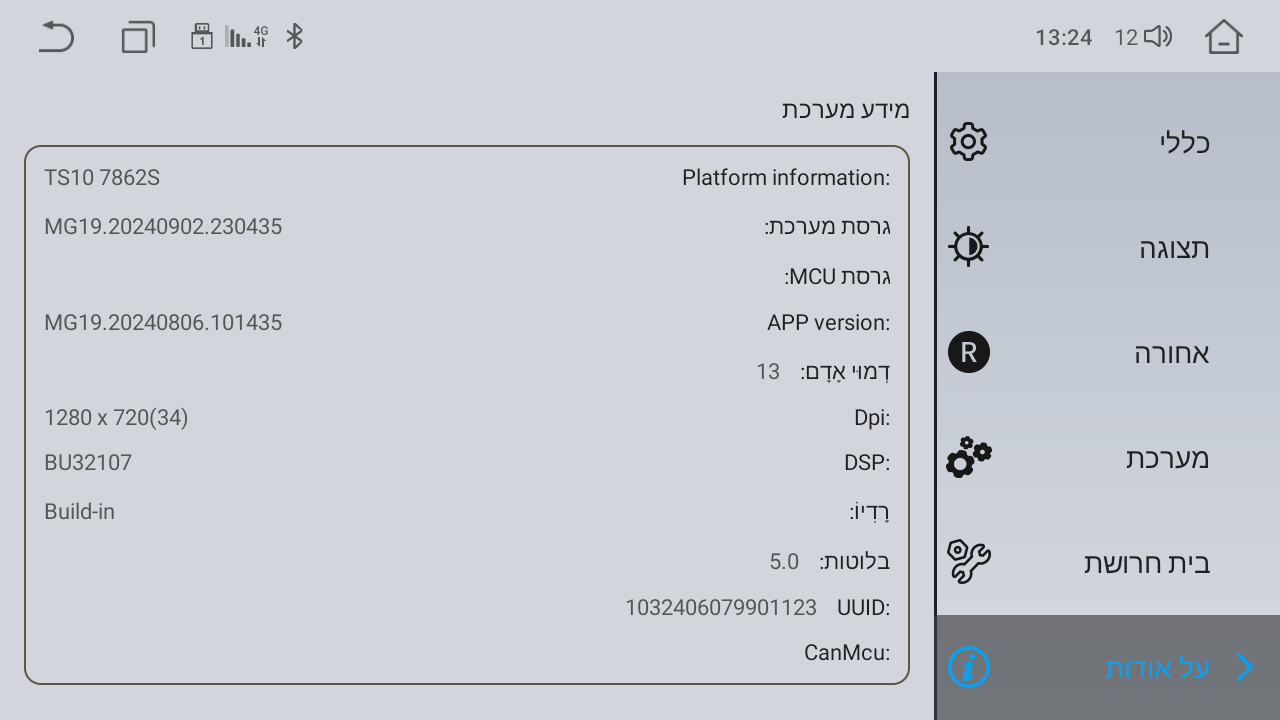Click the wrench icon for בית חרושת
The height and width of the screenshot is (720, 1280).
pos(968,562)
